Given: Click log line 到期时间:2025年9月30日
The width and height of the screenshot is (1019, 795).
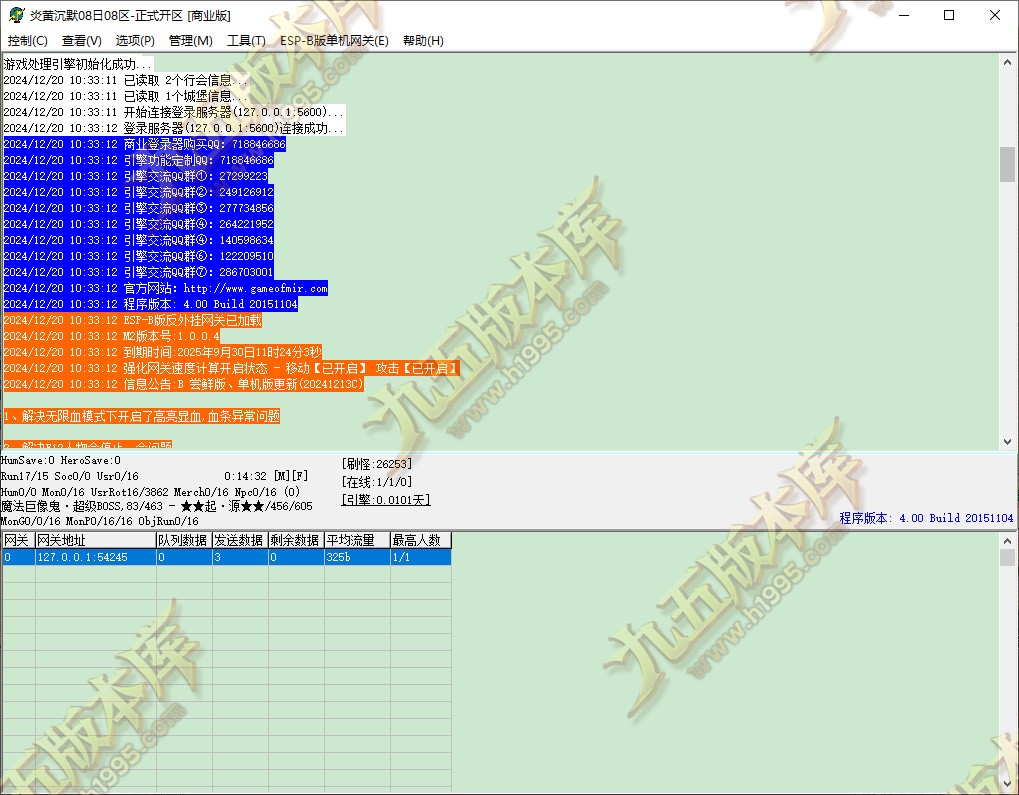Looking at the screenshot, I should click(162, 352).
